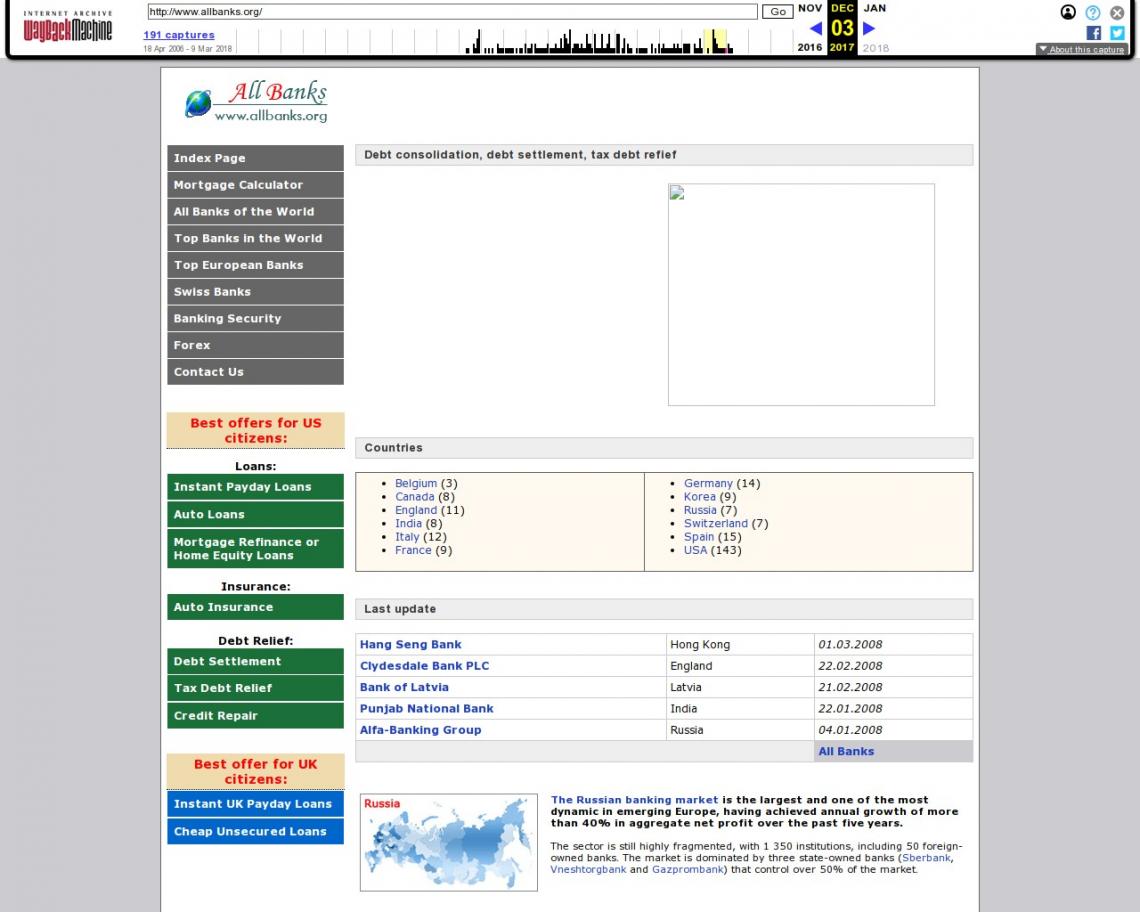Image resolution: width=1140 pixels, height=912 pixels.
Task: Open Belgium country link
Action: pyautogui.click(x=416, y=484)
